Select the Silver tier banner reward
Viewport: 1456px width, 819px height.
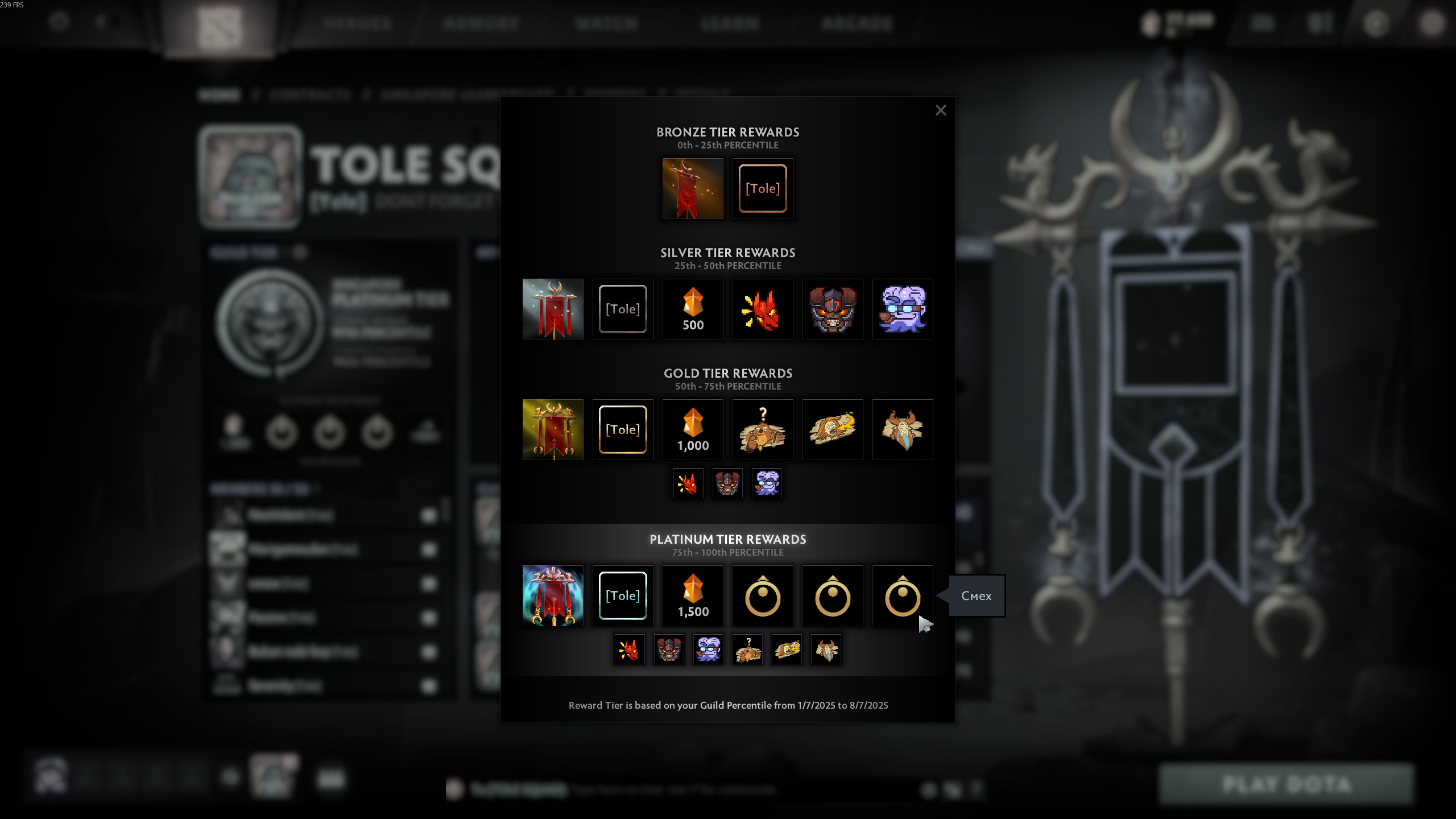553,309
